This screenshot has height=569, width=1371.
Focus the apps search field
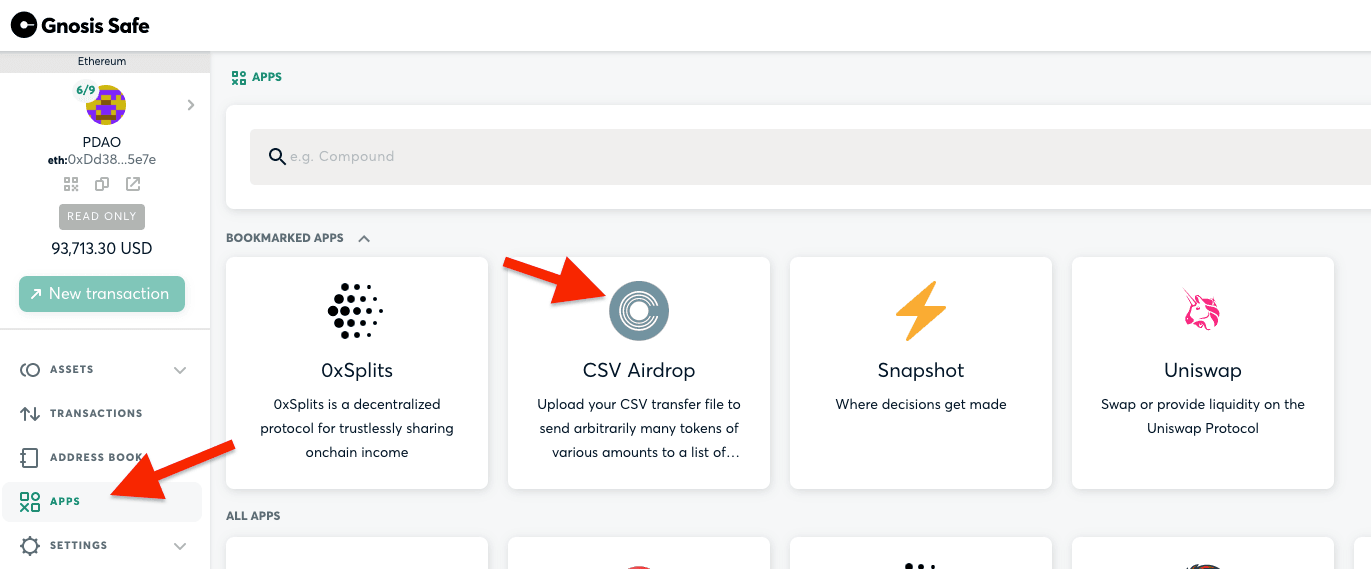(810, 156)
